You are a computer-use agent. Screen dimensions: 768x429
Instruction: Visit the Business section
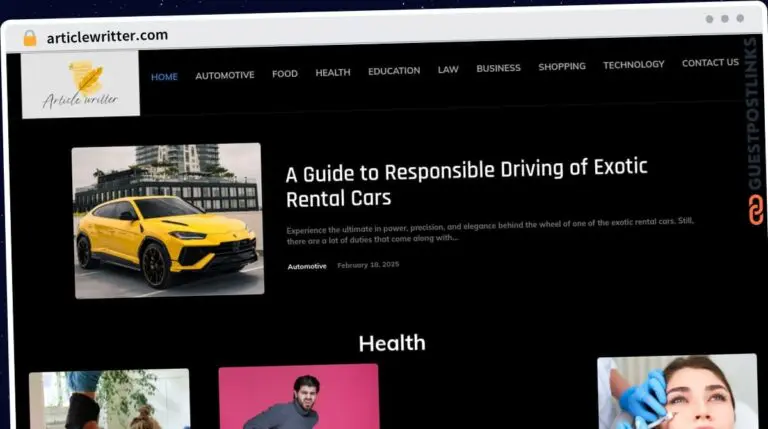(498, 68)
